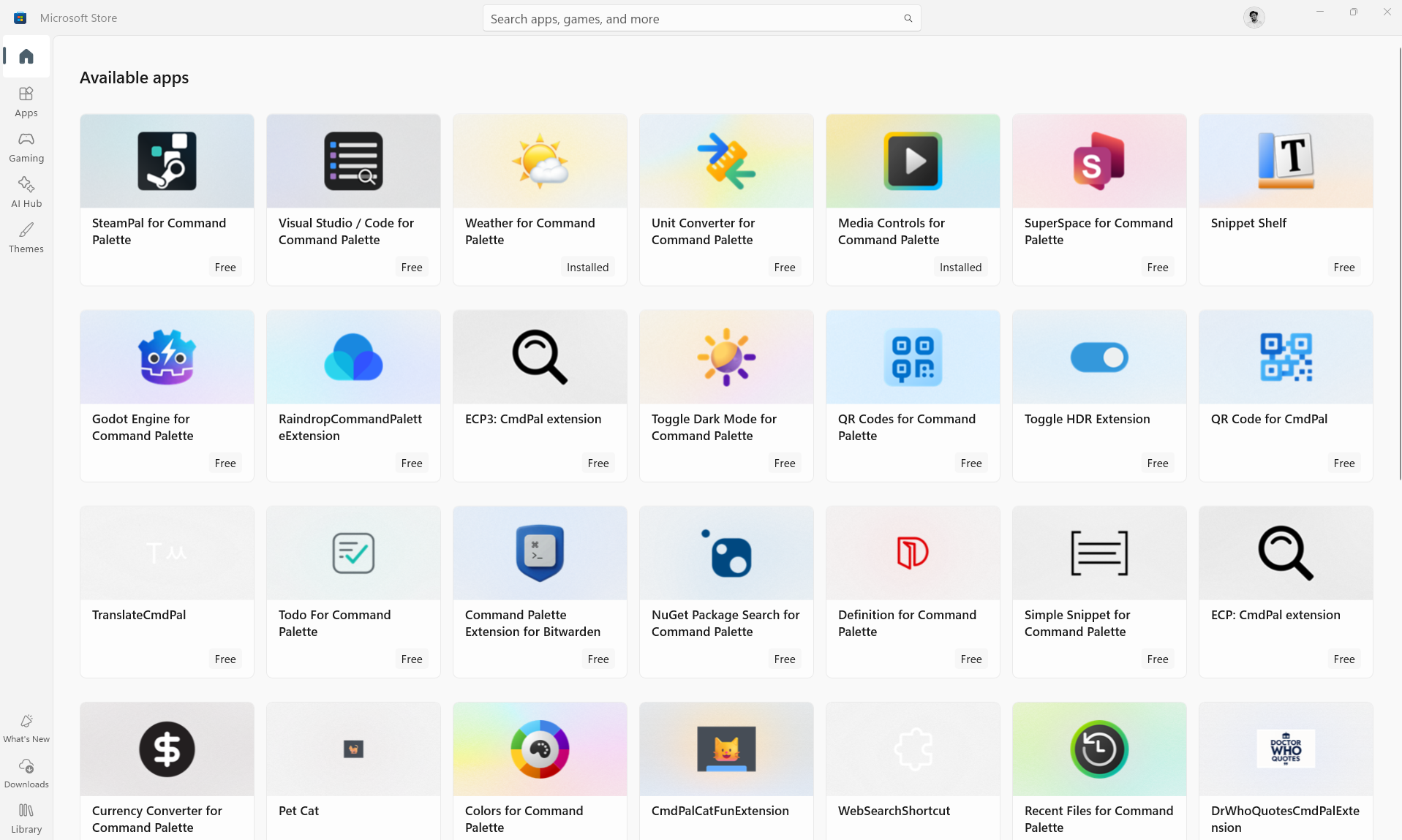View the Downloads page
Screen dimensions: 1402x840
click(26, 773)
